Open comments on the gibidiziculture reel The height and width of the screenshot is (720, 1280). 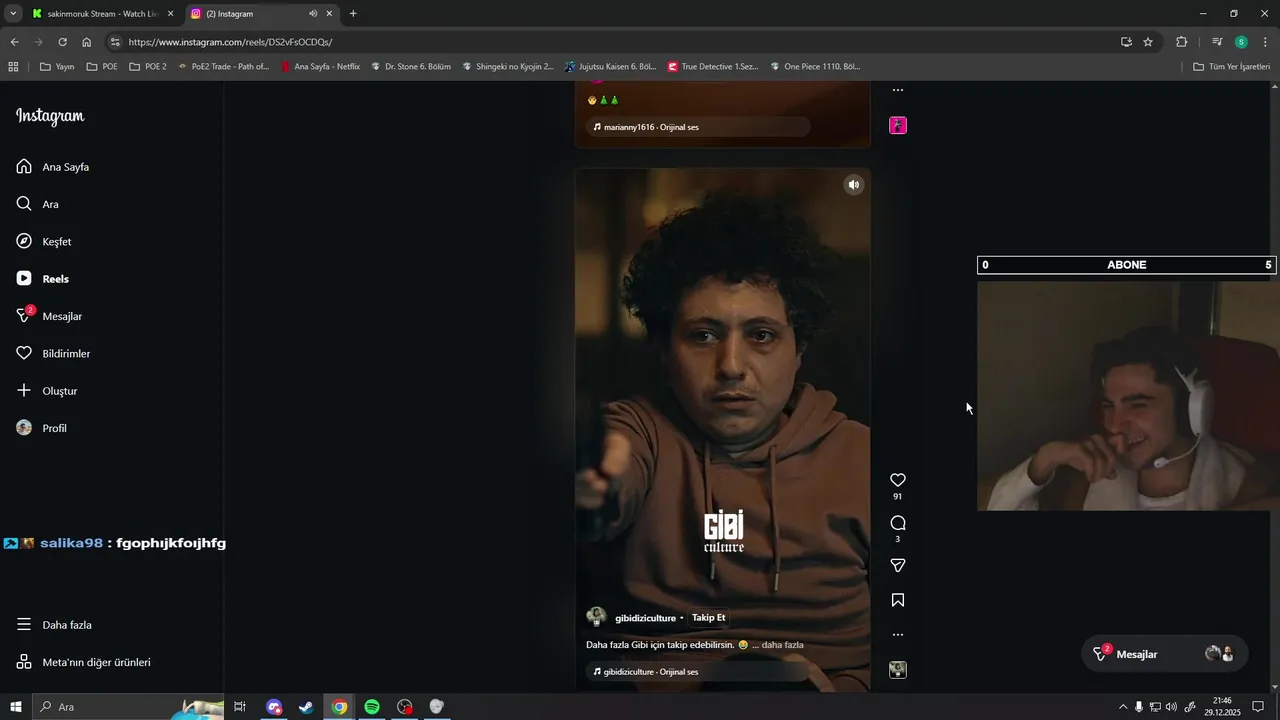(x=898, y=523)
